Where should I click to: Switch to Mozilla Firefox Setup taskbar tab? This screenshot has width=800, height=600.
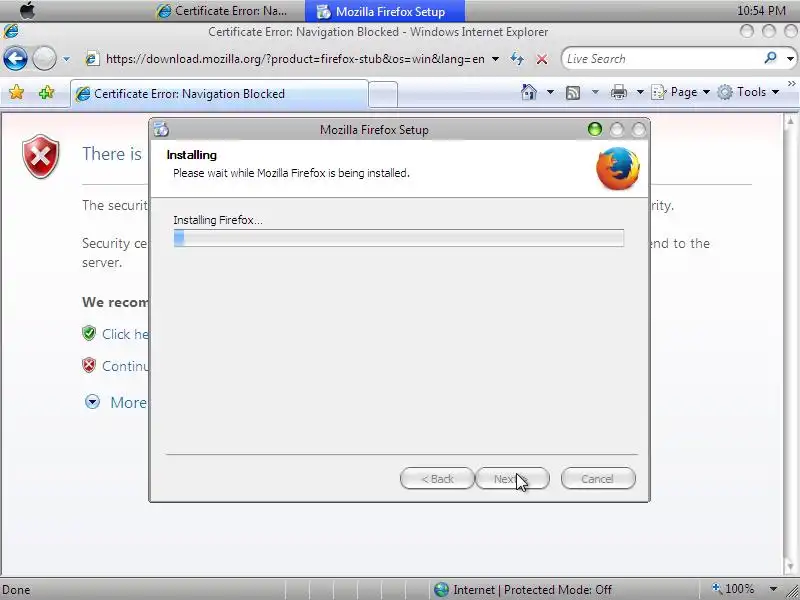pos(385,11)
